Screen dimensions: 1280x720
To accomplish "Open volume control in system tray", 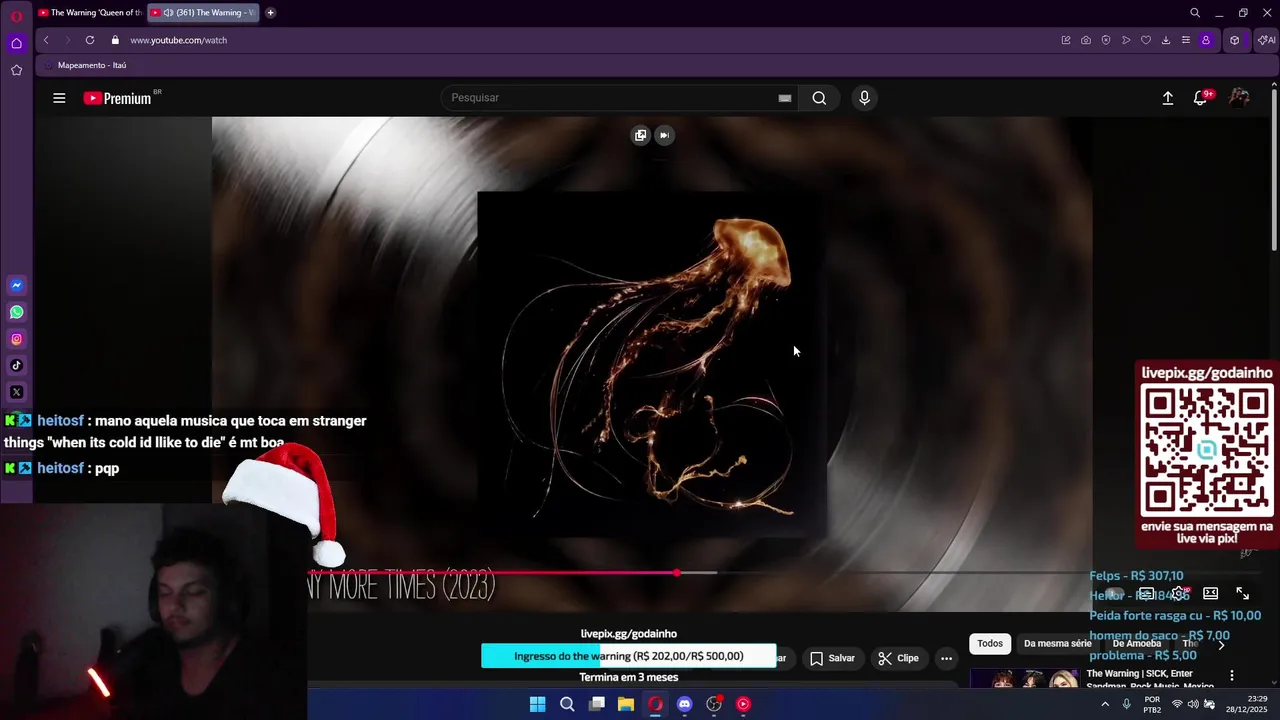I will (x=1193, y=704).
